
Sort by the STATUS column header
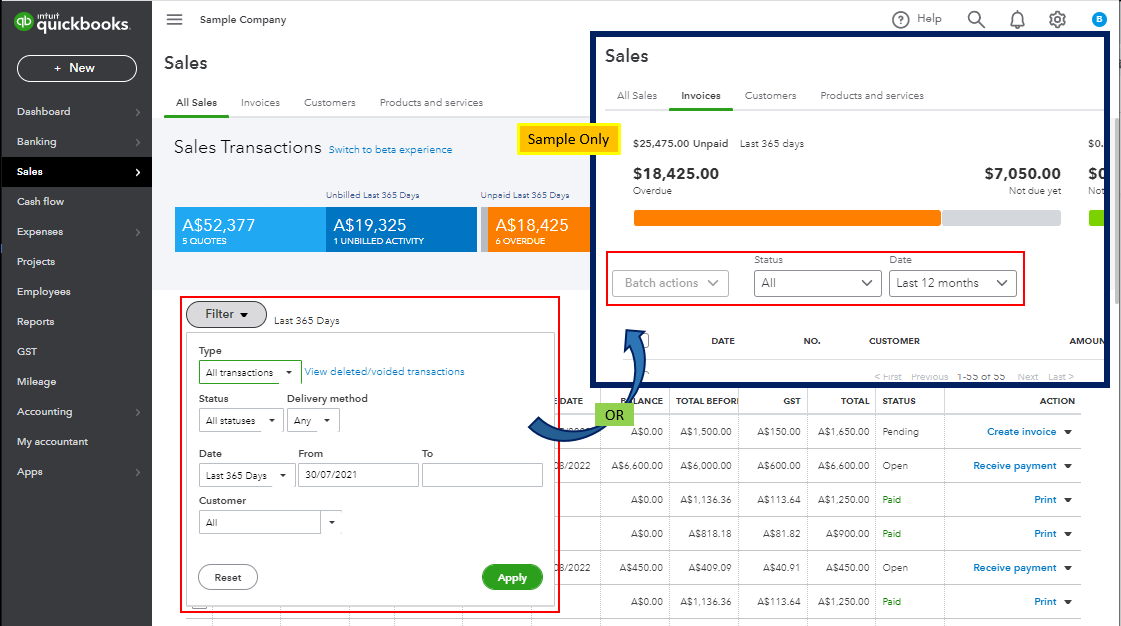pos(899,401)
